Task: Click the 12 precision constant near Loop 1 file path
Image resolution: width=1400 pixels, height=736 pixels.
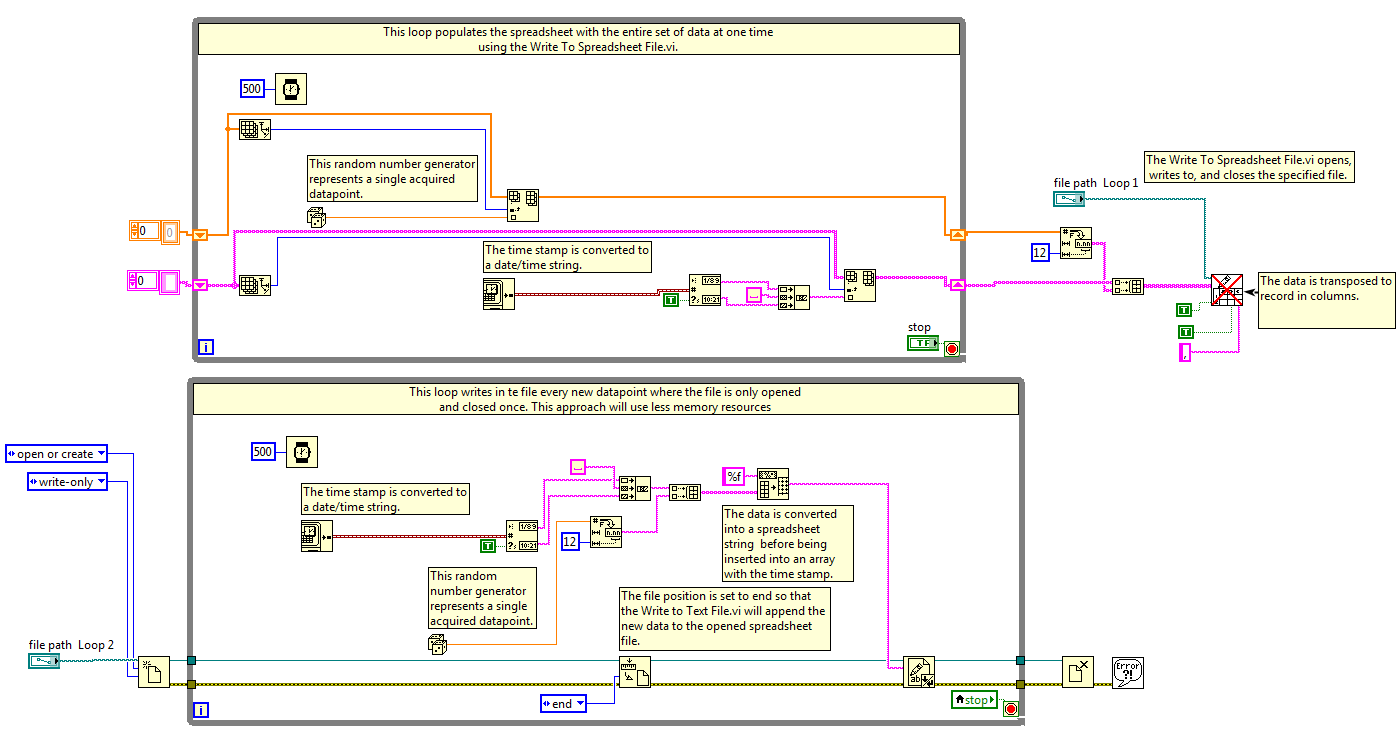Action: pyautogui.click(x=1040, y=253)
